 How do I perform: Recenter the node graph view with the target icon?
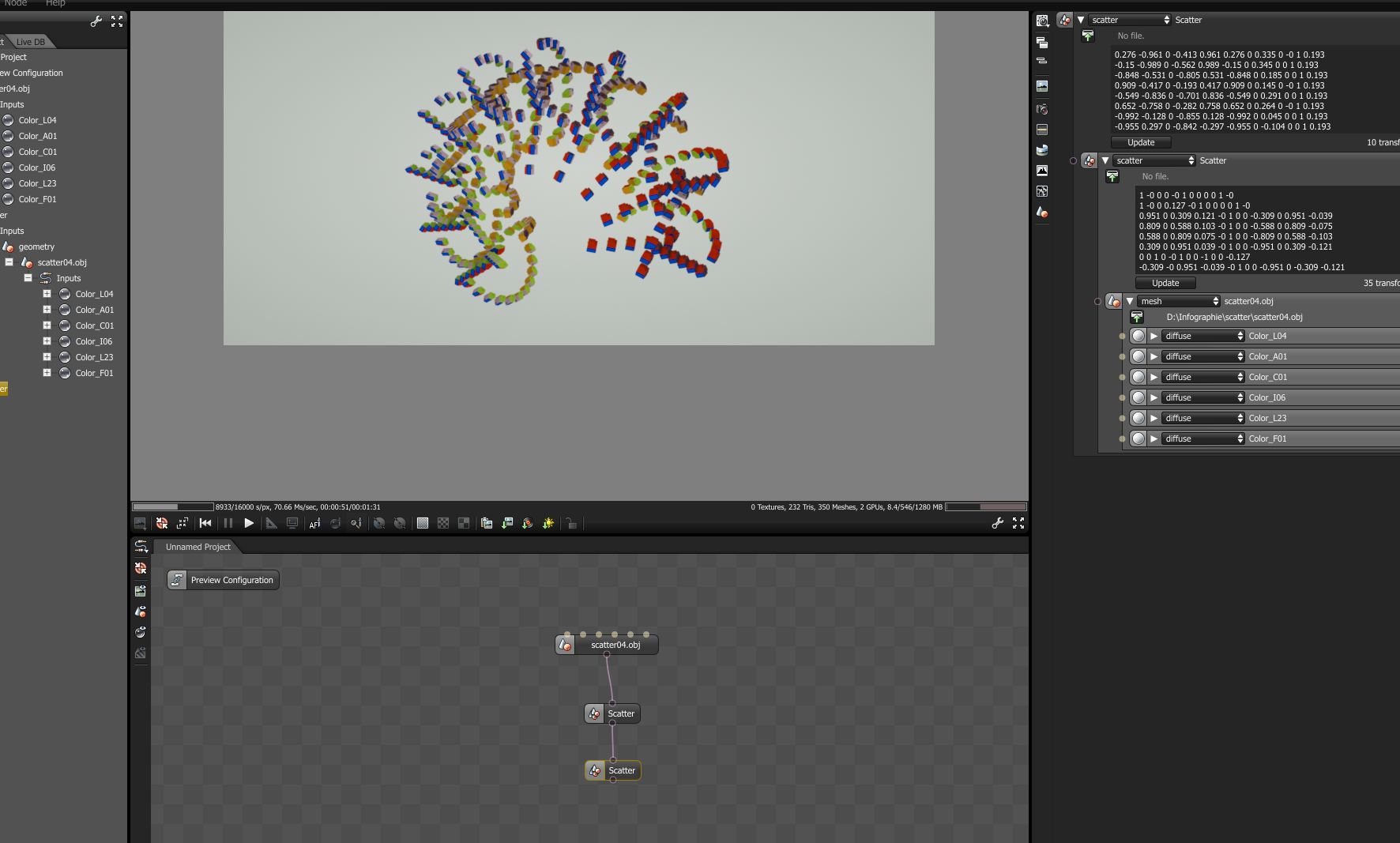point(141,568)
